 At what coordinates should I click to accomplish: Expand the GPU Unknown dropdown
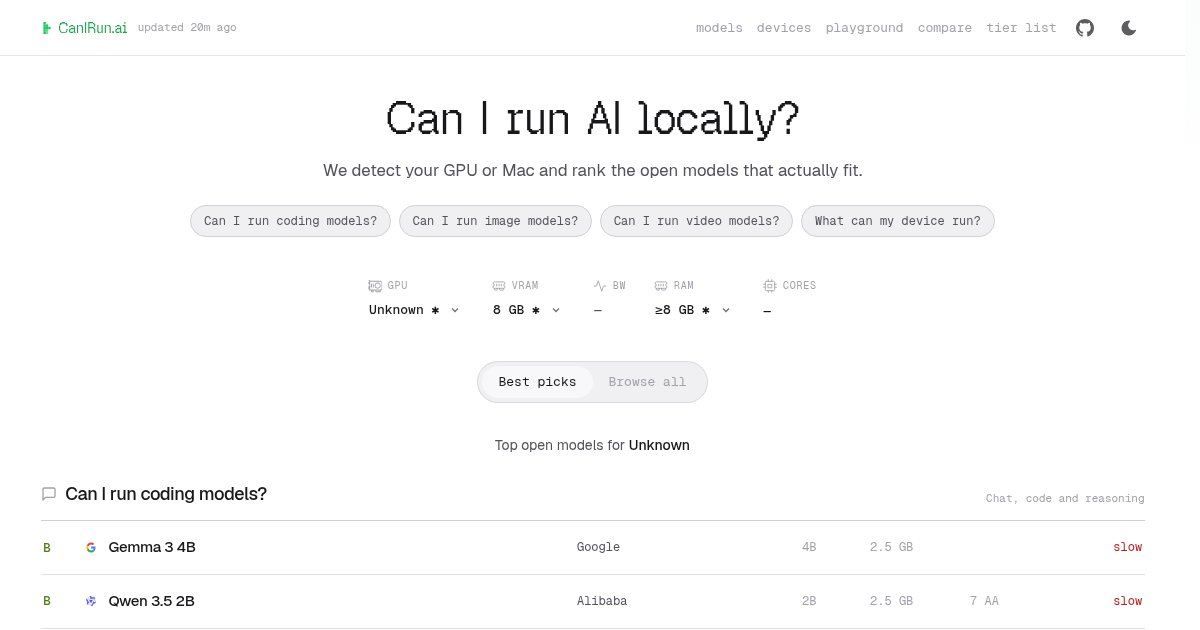[414, 310]
